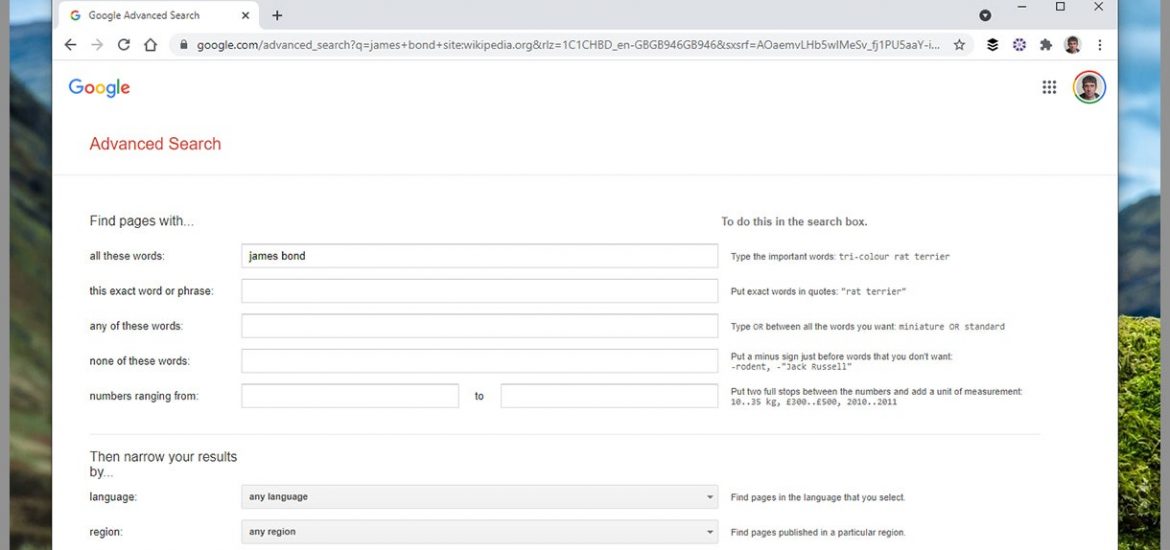This screenshot has width=1170, height=550.
Task: View site security via the padlock icon
Action: (x=184, y=45)
